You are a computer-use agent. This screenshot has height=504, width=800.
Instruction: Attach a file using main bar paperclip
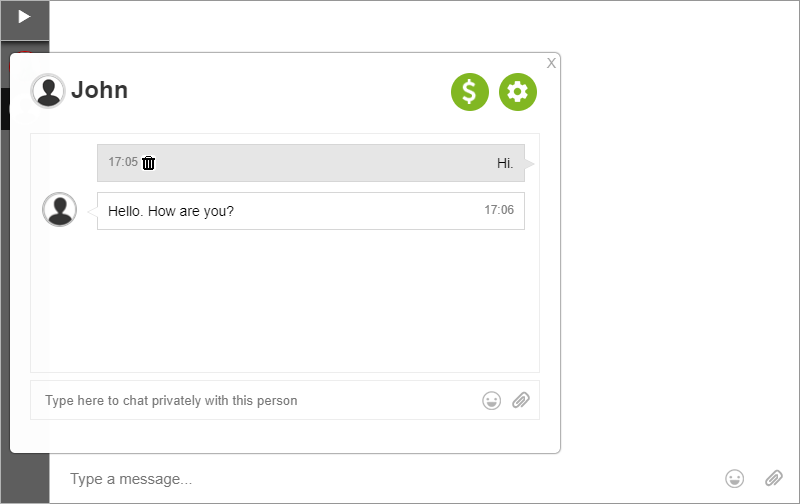tap(773, 478)
